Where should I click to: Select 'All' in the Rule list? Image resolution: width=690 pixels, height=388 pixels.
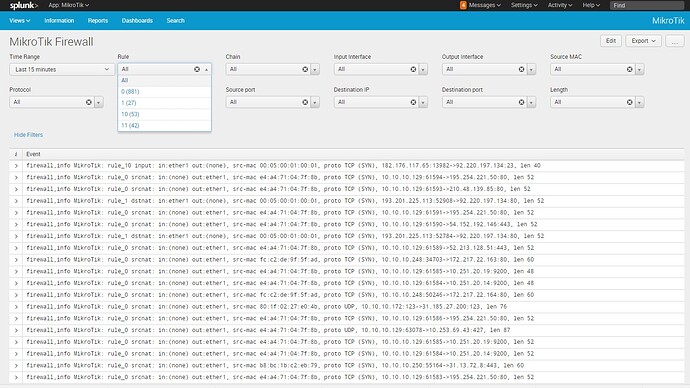(164, 81)
